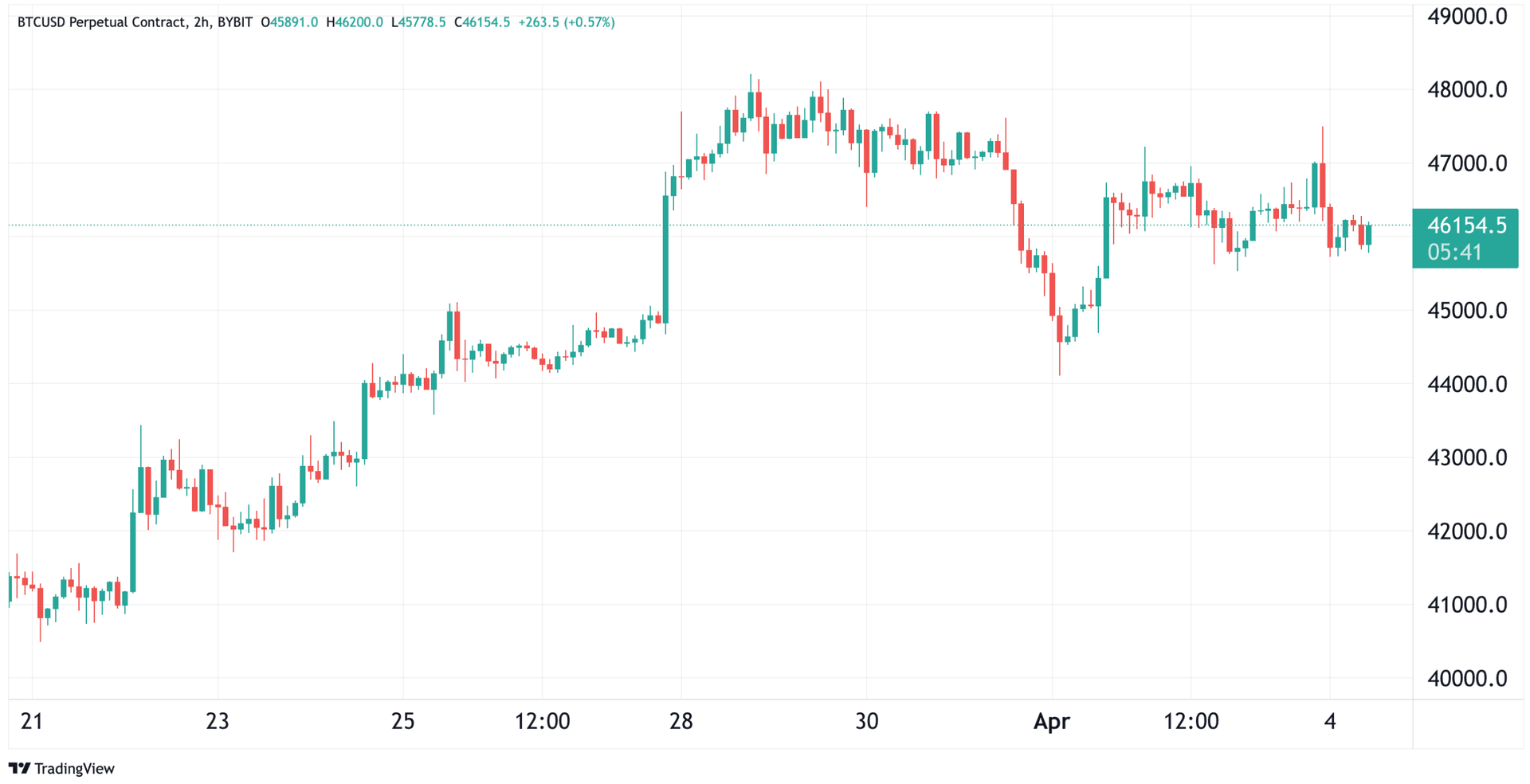The image size is (1530, 784).
Task: Click the +263.5 (+0.57%) change text
Action: (567, 22)
